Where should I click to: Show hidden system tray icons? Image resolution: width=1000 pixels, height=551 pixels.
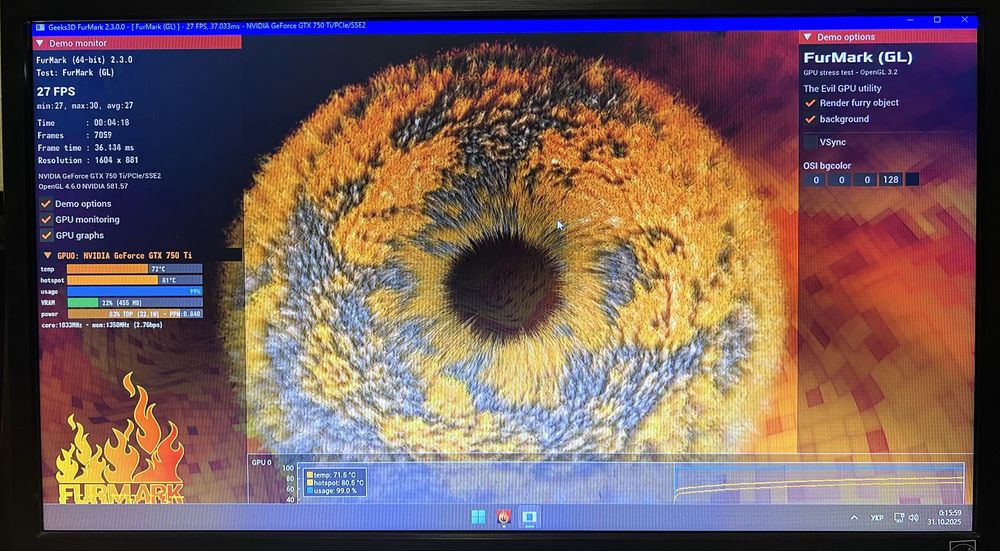click(x=854, y=518)
